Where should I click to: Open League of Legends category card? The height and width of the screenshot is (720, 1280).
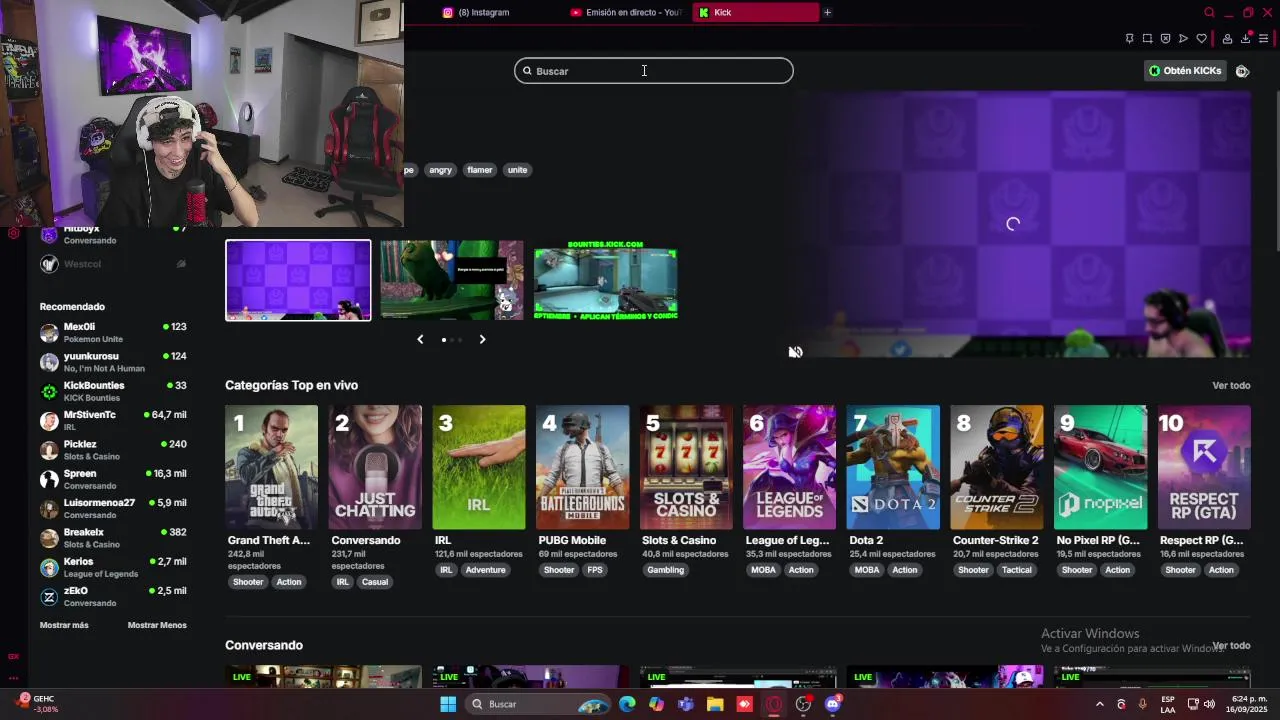pyautogui.click(x=789, y=467)
